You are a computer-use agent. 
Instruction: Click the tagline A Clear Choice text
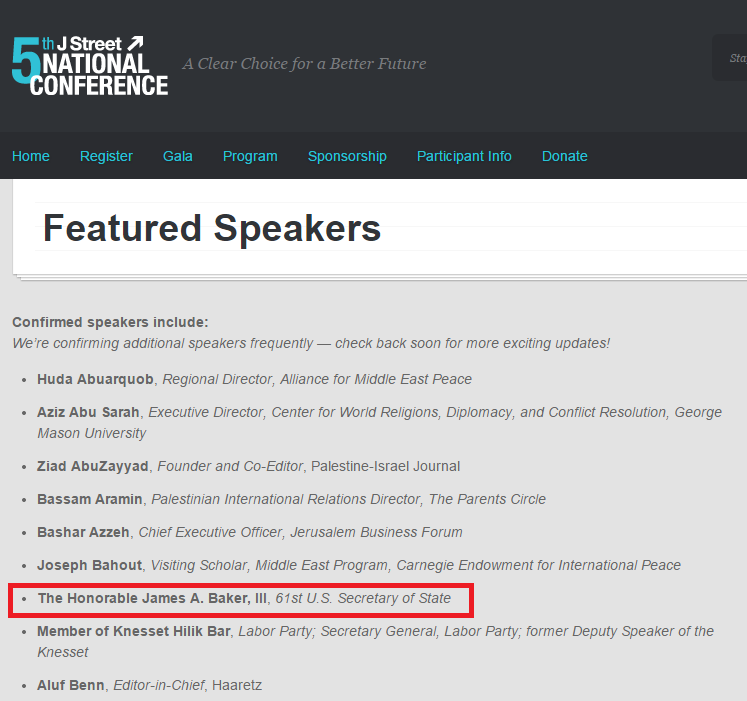pyautogui.click(x=304, y=64)
